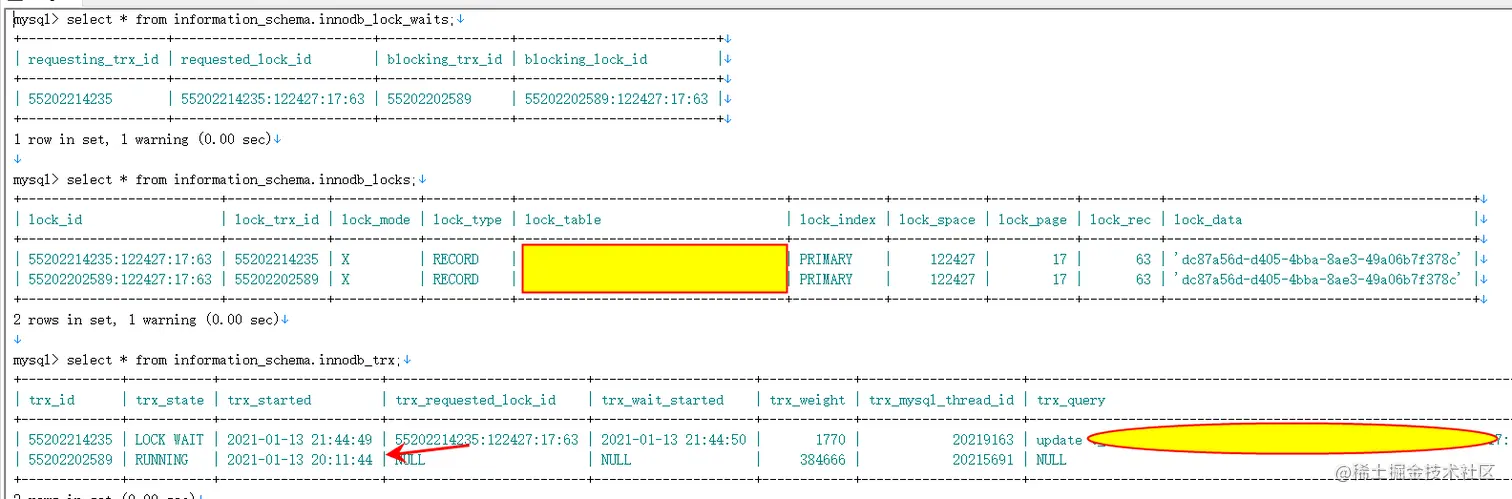Viewport: 1512px width, 499px height.
Task: Click lock_trx_id 55202202589 in innodb_locks table
Action: tap(277, 279)
